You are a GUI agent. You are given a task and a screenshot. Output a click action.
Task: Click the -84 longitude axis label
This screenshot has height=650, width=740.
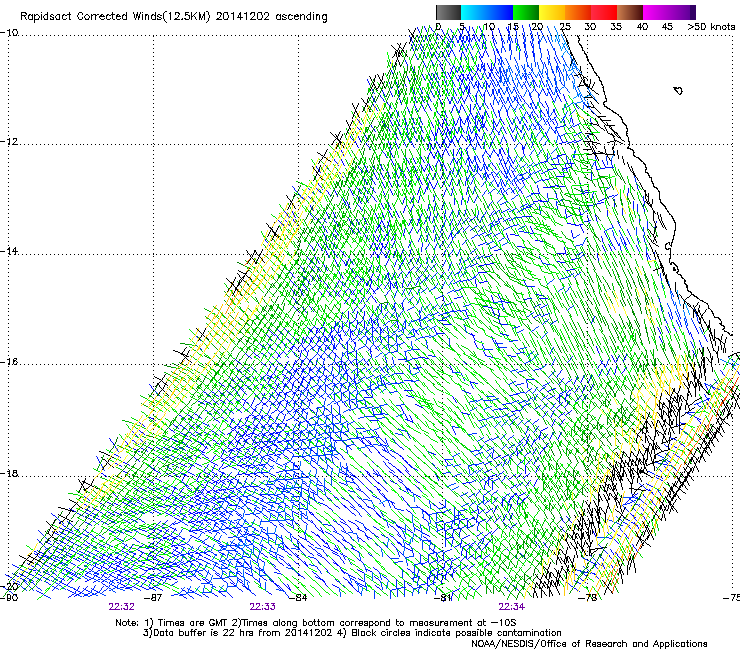[298, 598]
